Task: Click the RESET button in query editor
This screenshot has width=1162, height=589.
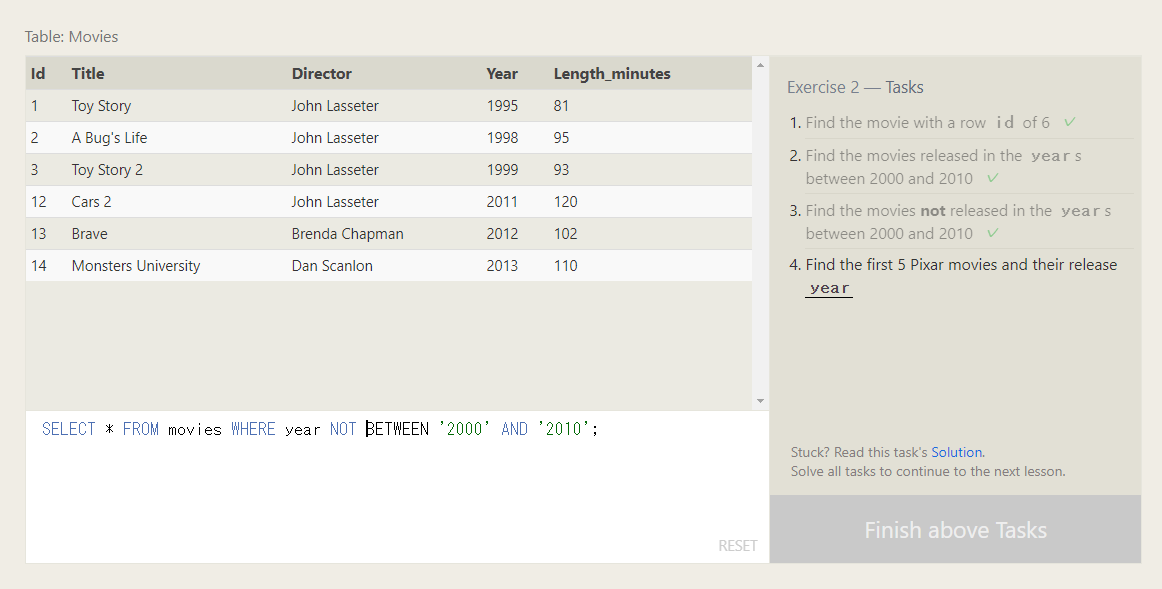Action: [x=737, y=546]
